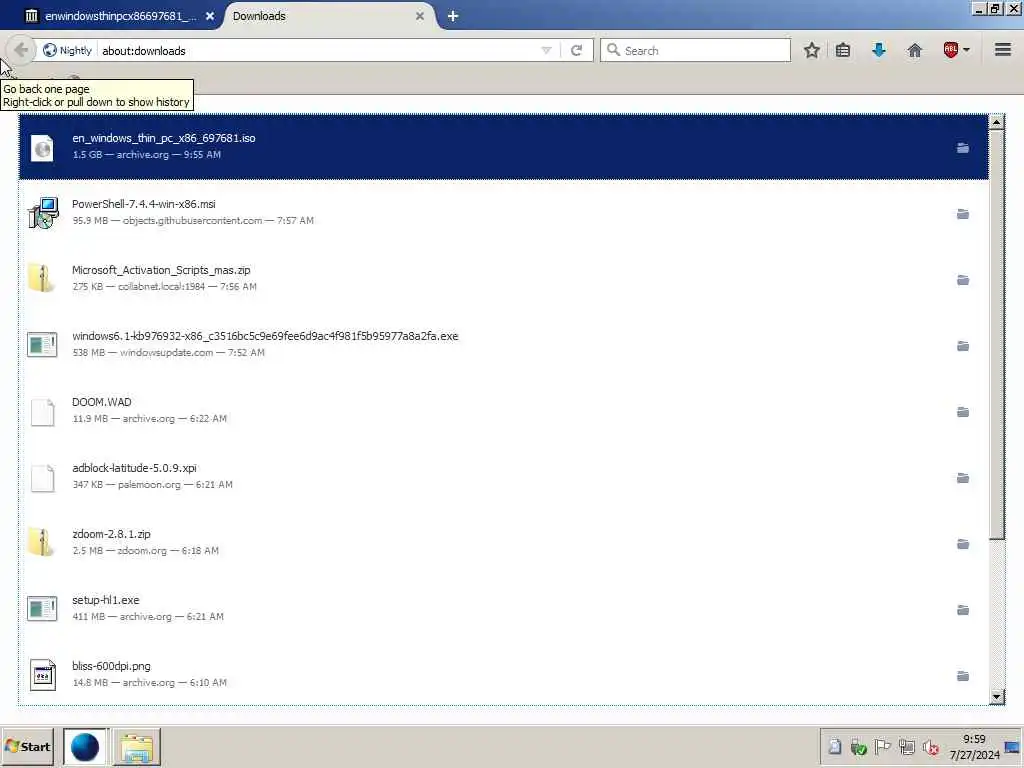
Task: Close the Downloads tab
Action: click(x=420, y=16)
